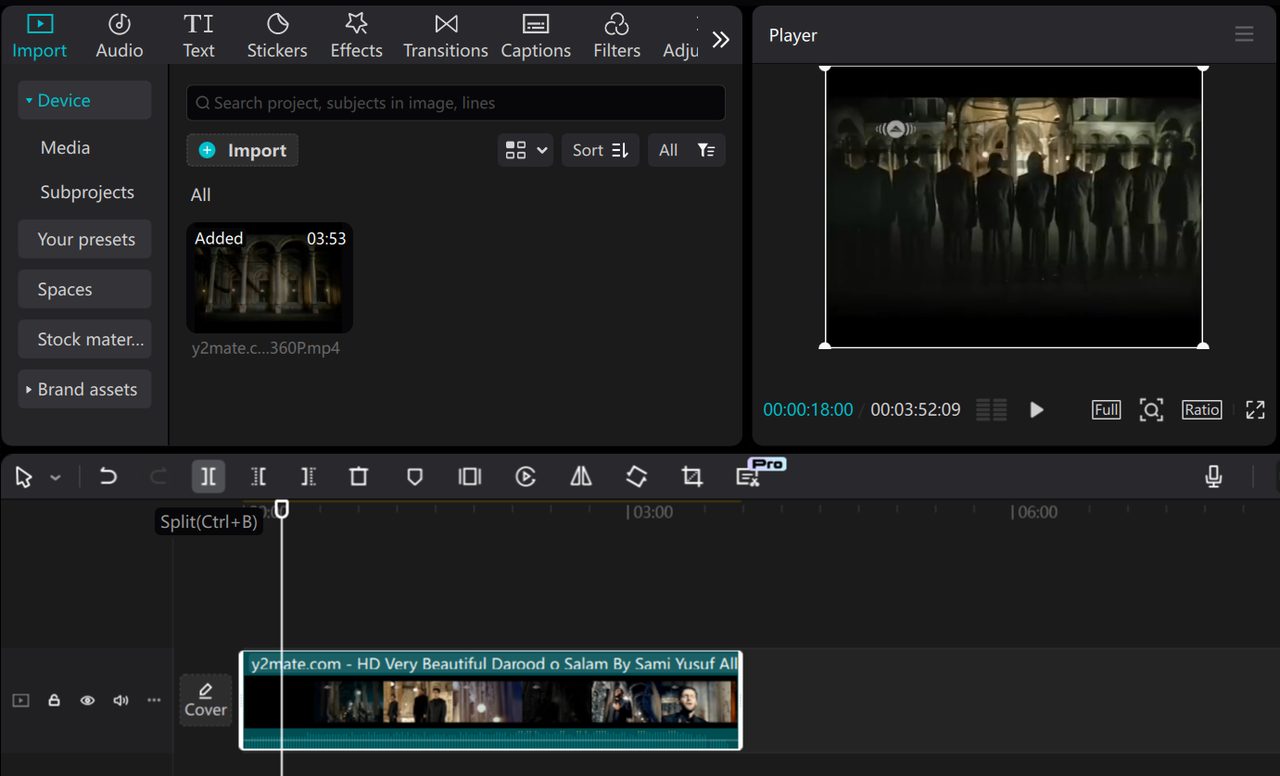
Task: Click the Full button in the Player
Action: point(1106,410)
